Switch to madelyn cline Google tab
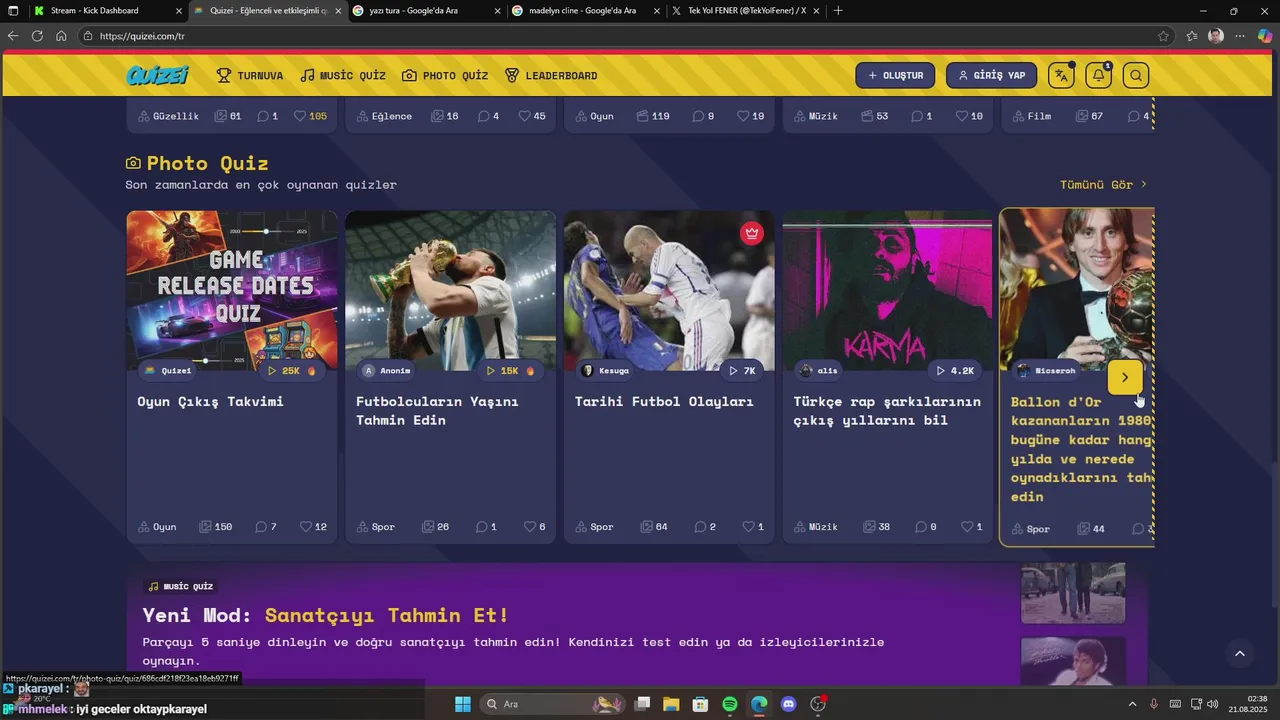The image size is (1280, 720). pos(584,11)
